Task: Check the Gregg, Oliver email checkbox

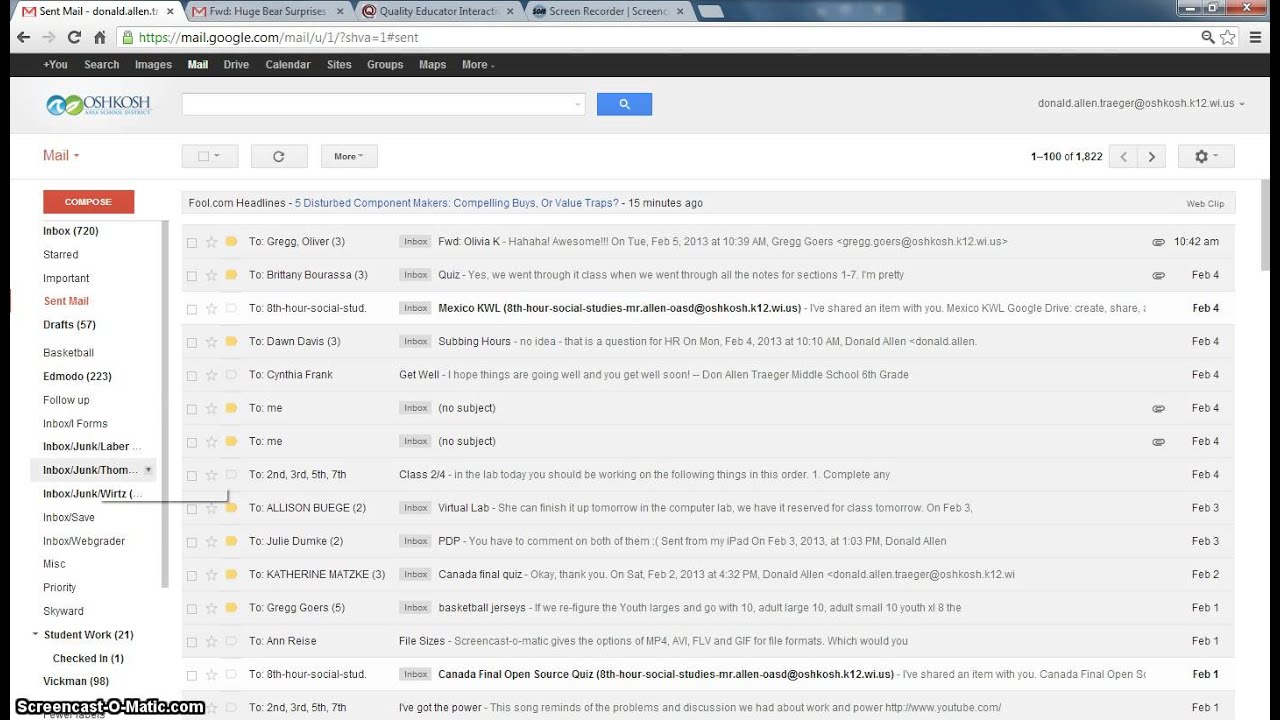Action: [192, 242]
